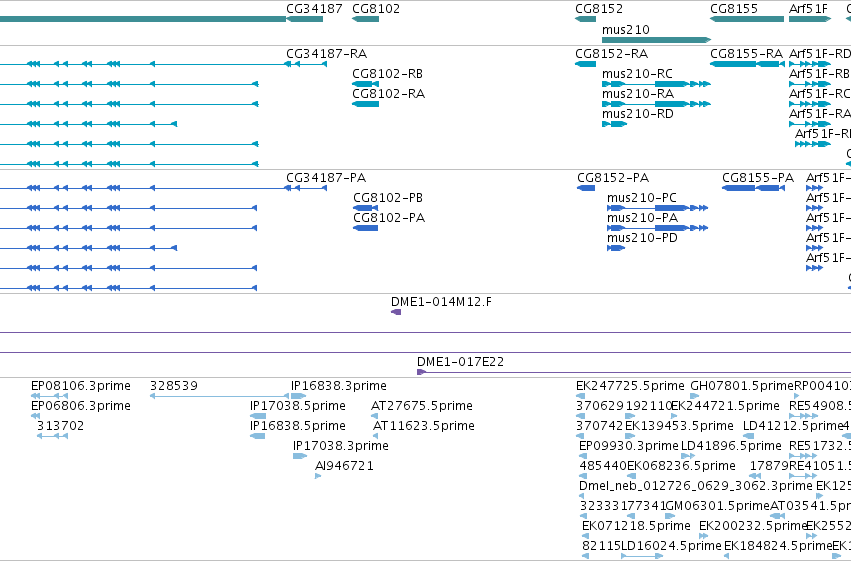Click the IP17038.3prime EST label
851x561 pixels.
(341, 446)
